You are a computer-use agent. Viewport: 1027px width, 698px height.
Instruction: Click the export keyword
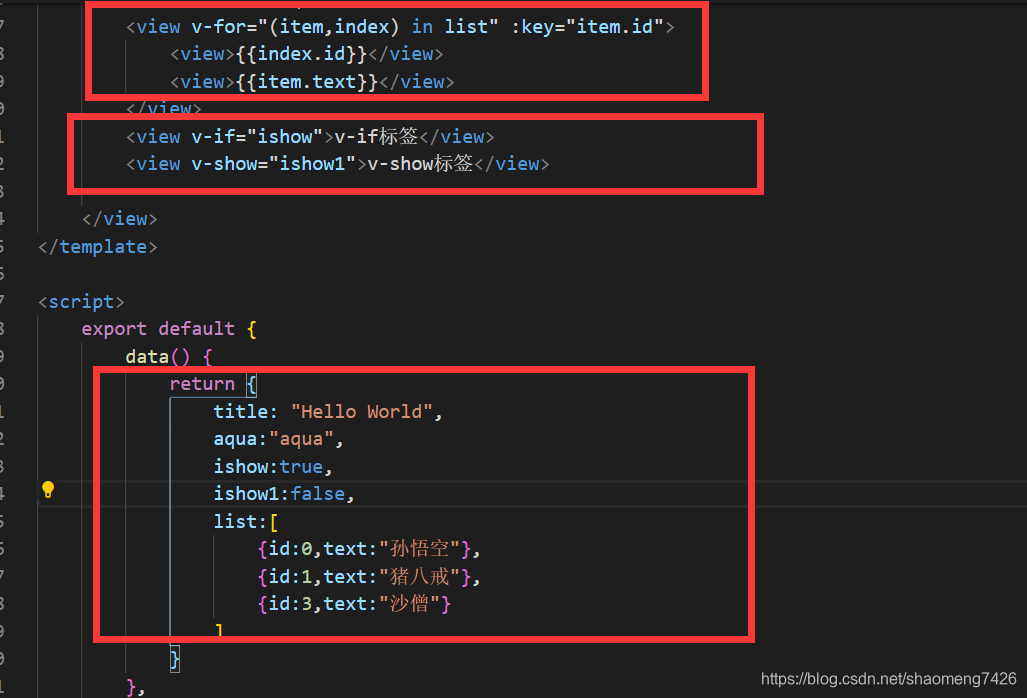pyautogui.click(x=114, y=329)
